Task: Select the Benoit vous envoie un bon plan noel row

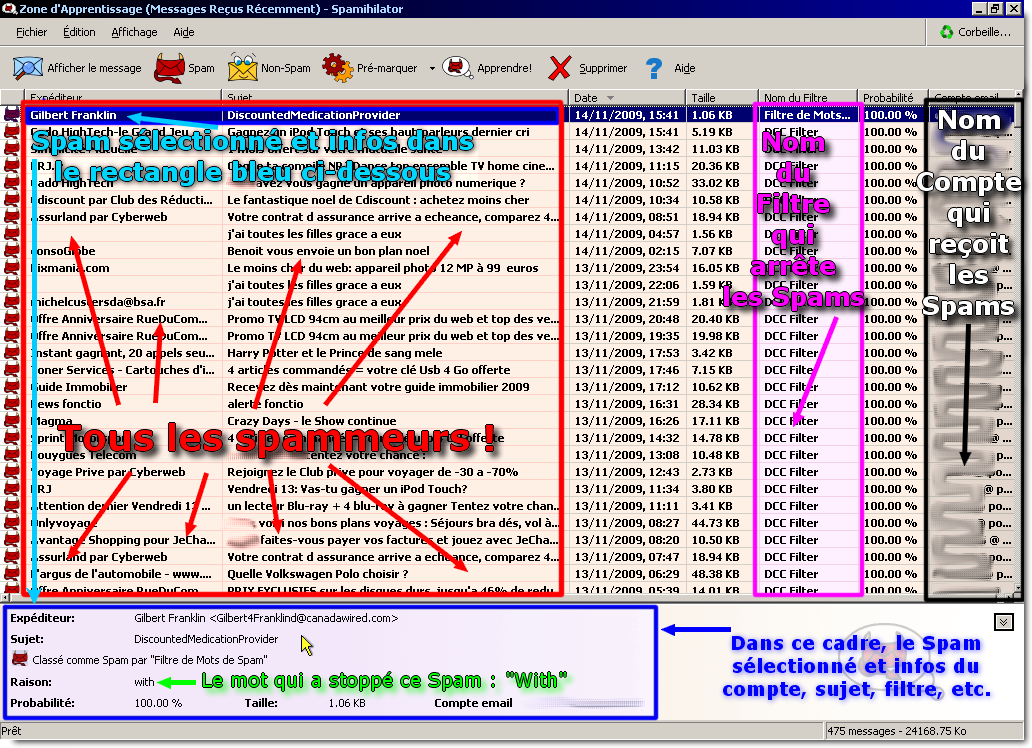Action: click(507, 251)
